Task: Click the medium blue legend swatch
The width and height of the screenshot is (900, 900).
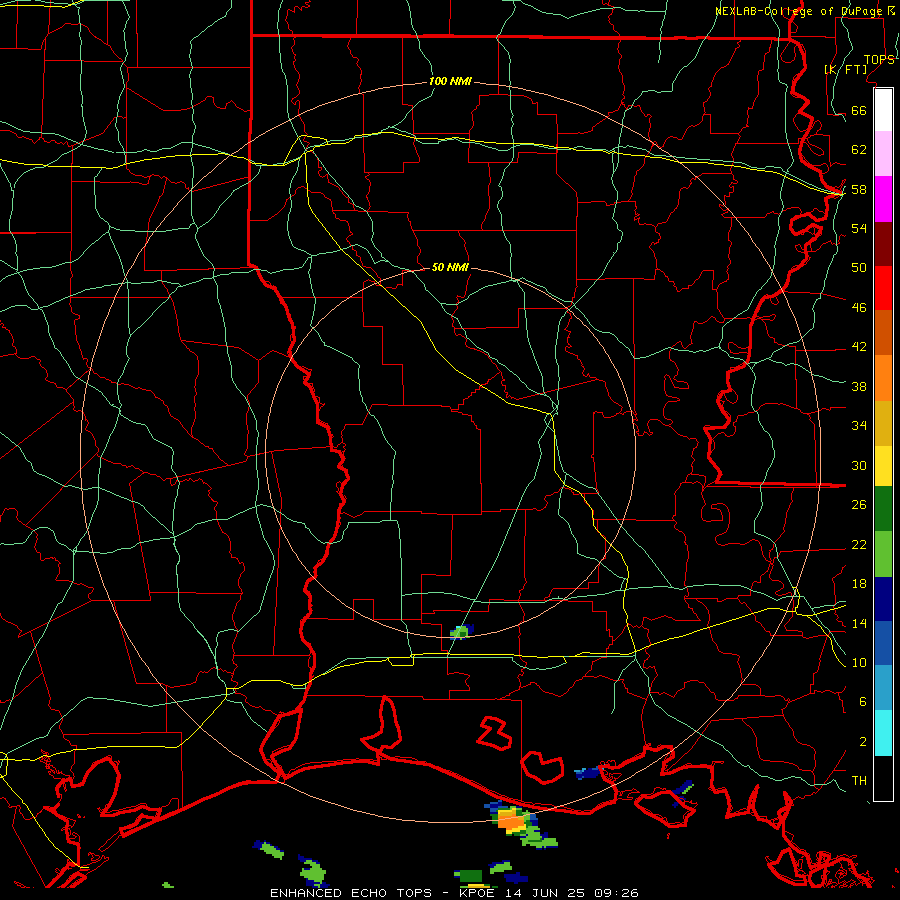Action: tap(883, 643)
